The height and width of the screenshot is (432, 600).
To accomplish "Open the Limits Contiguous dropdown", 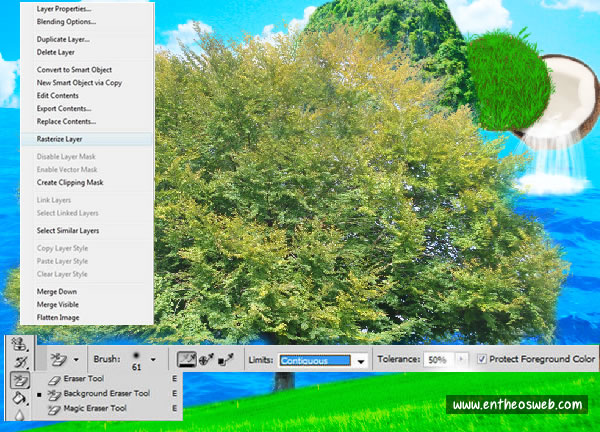I will pyautogui.click(x=361, y=360).
